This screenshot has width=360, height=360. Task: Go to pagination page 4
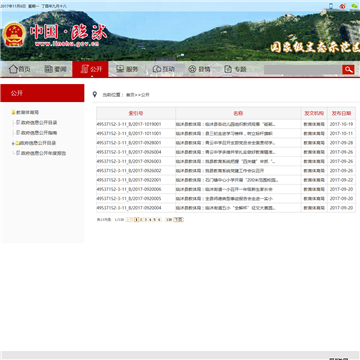point(150,220)
